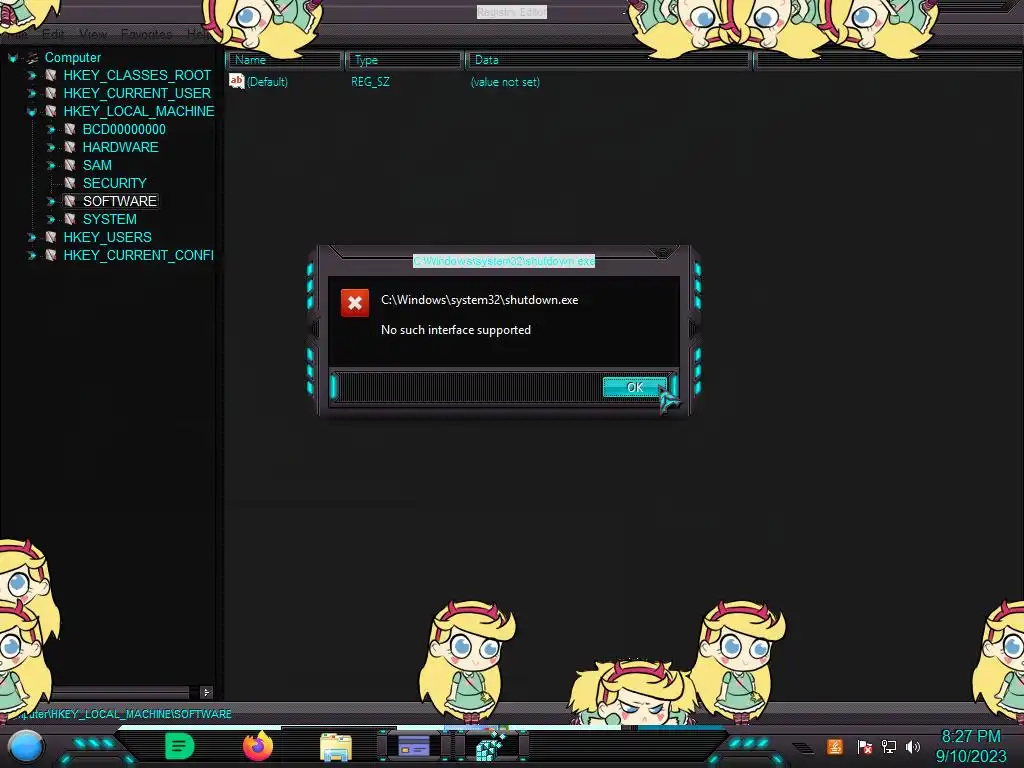
Task: Launch Firefox from the taskbar
Action: (x=258, y=746)
